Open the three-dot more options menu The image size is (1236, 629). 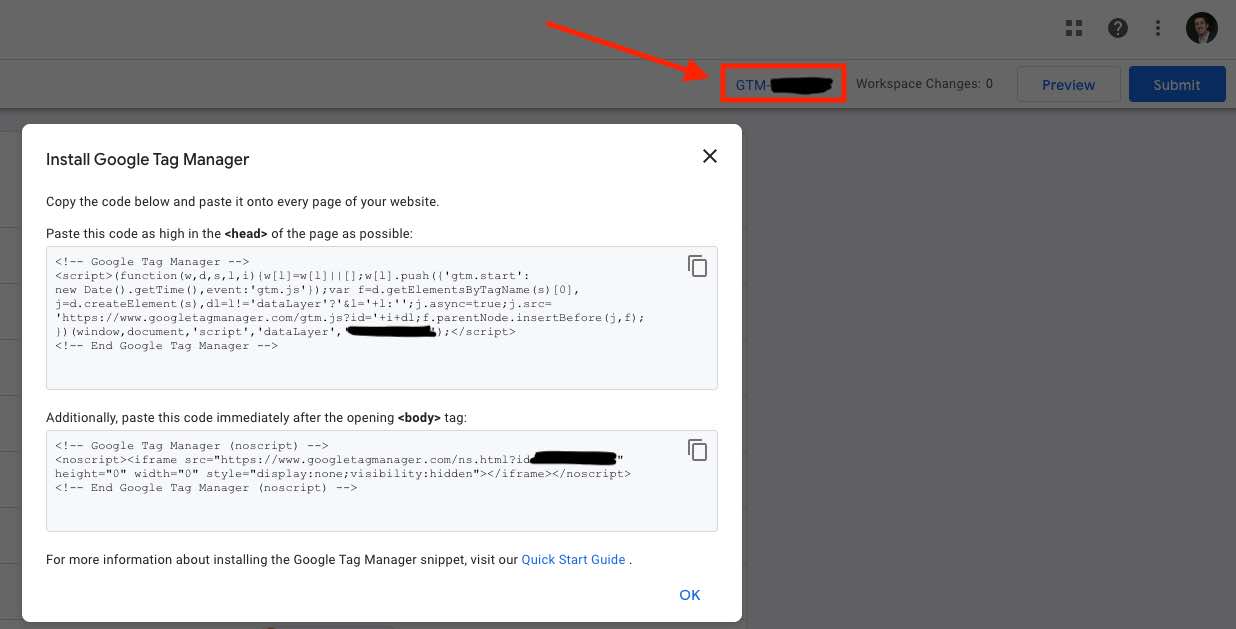[1158, 28]
